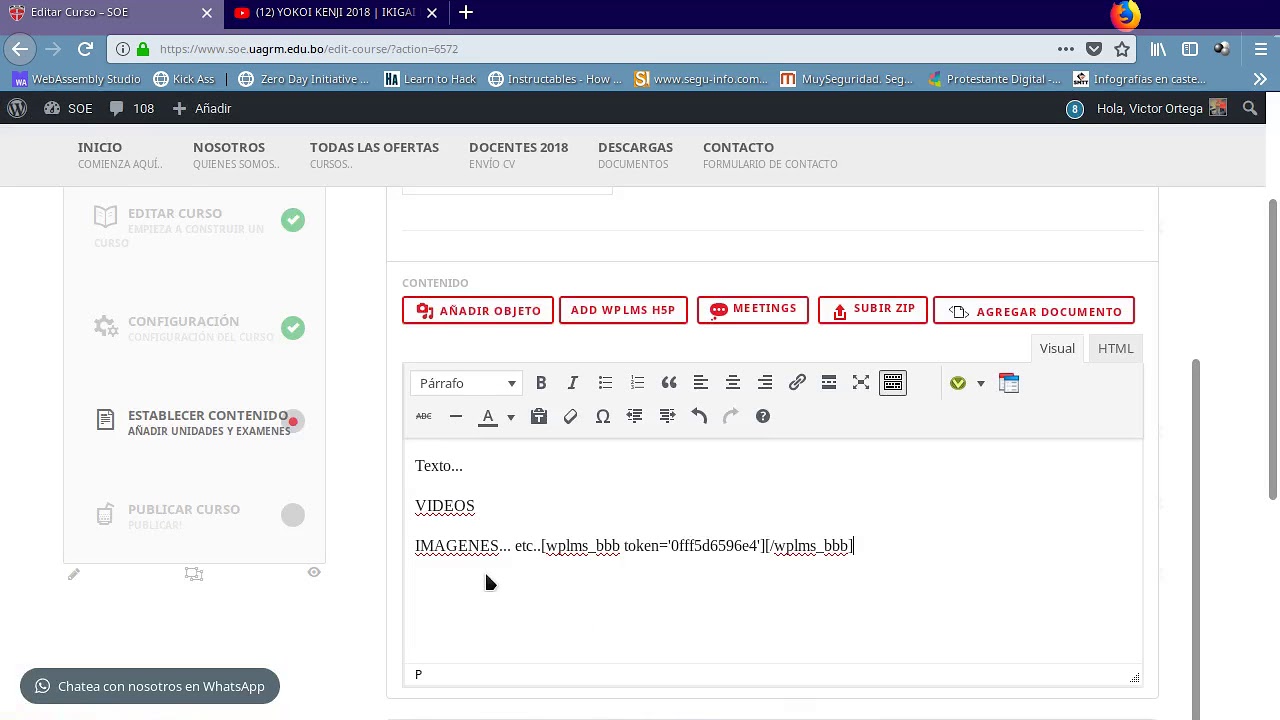Click inside the editor text area
This screenshot has height=720, width=1280.
773,550
